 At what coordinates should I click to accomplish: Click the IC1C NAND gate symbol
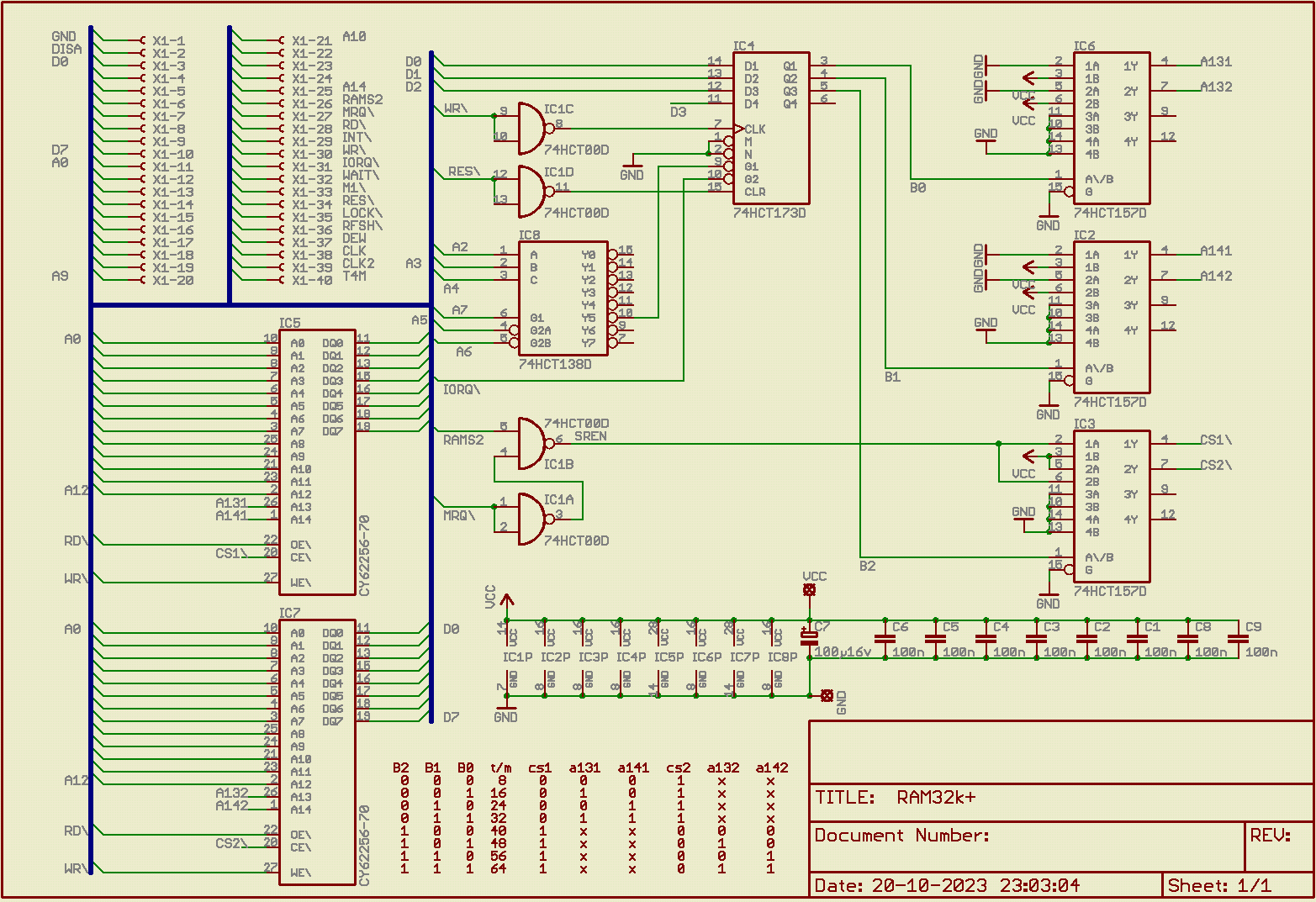coord(532,129)
